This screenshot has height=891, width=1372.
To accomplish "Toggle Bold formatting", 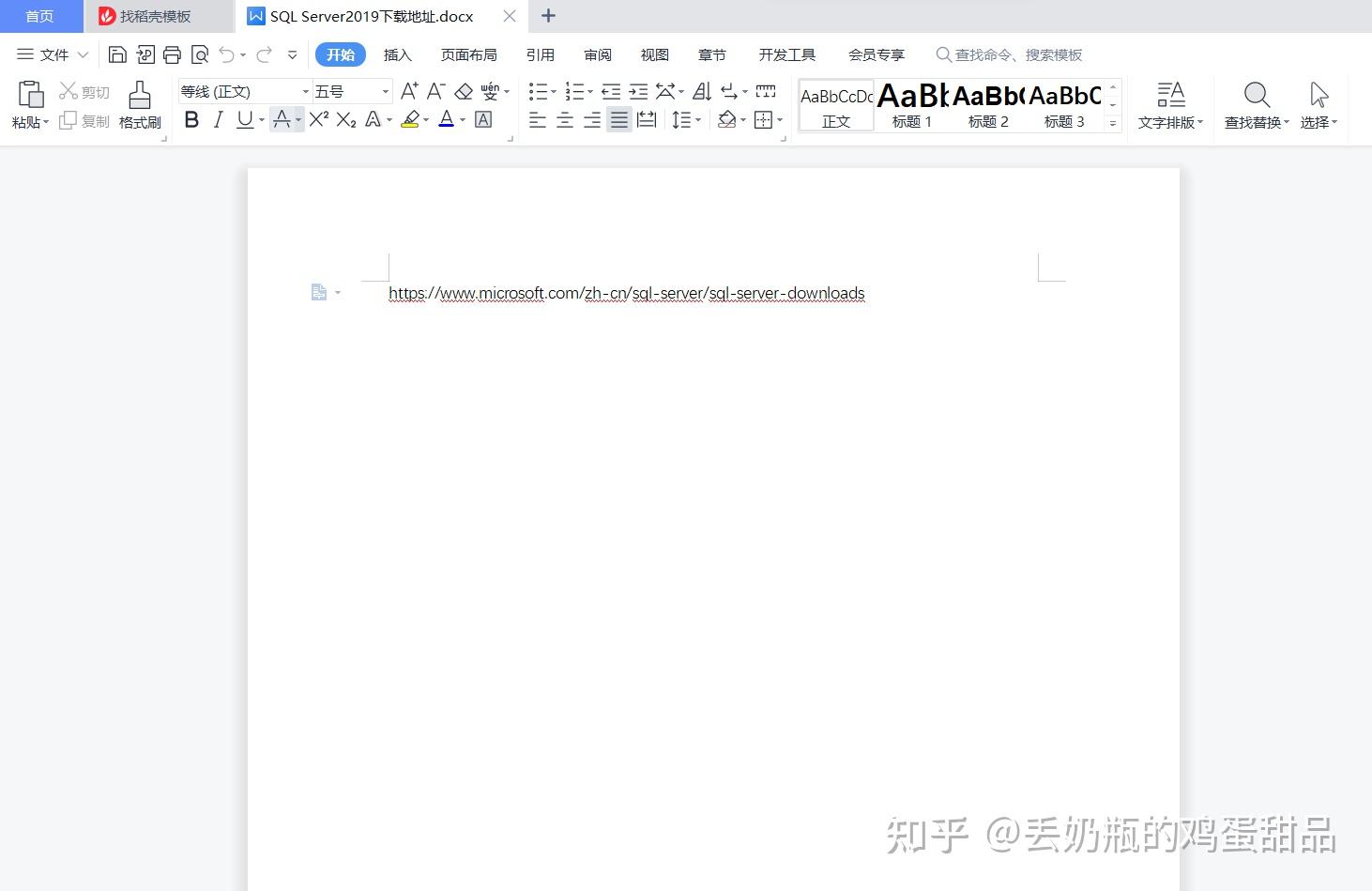I will pos(191,119).
